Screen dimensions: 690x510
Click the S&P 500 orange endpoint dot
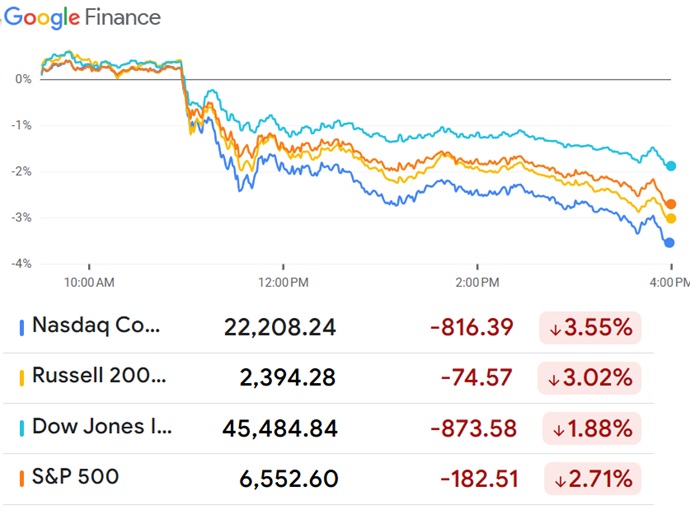pos(670,204)
